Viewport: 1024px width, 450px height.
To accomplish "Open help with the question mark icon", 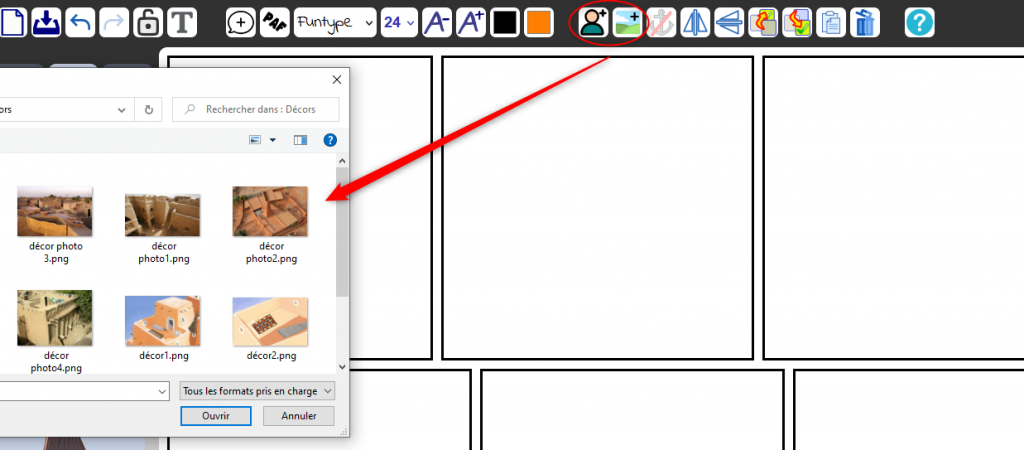I will 920,22.
